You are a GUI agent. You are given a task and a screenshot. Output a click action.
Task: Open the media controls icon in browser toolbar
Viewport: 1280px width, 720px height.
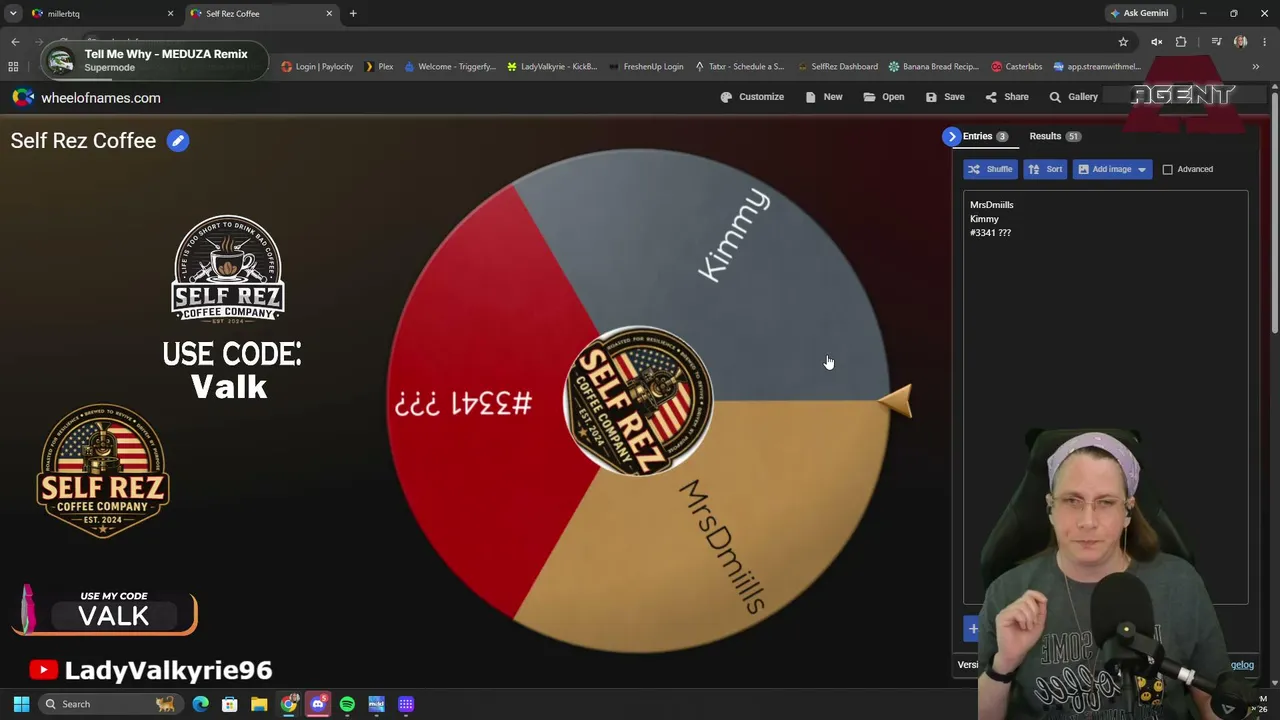[1216, 42]
